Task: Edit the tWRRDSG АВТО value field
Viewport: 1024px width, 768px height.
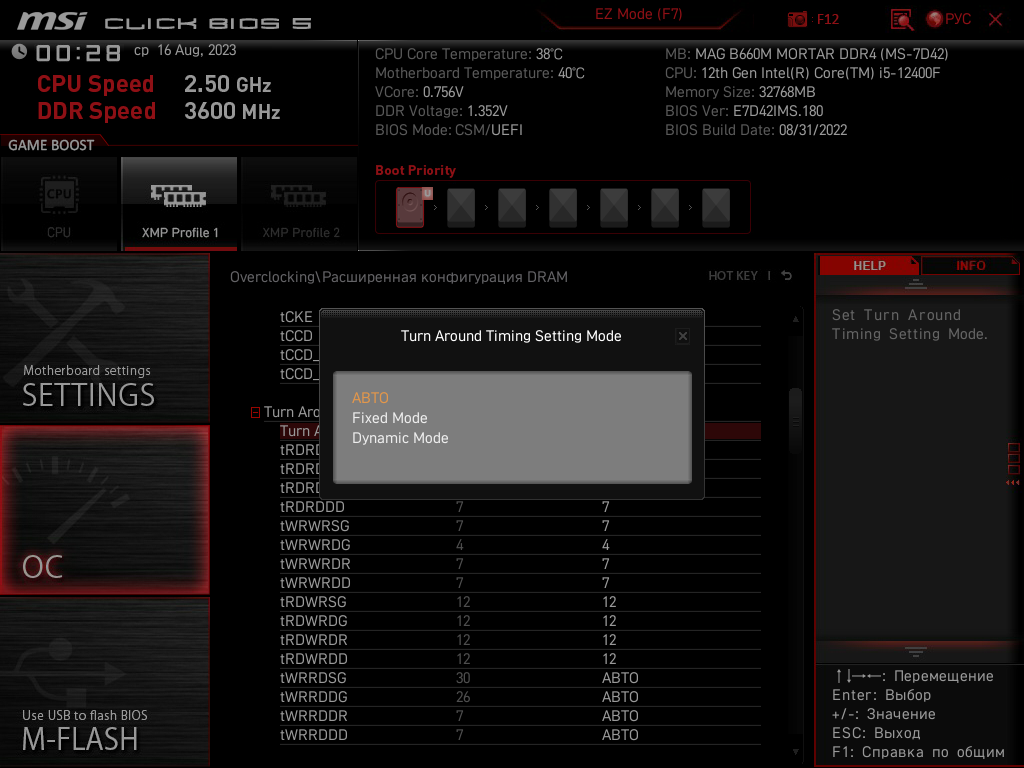Action: (x=620, y=678)
